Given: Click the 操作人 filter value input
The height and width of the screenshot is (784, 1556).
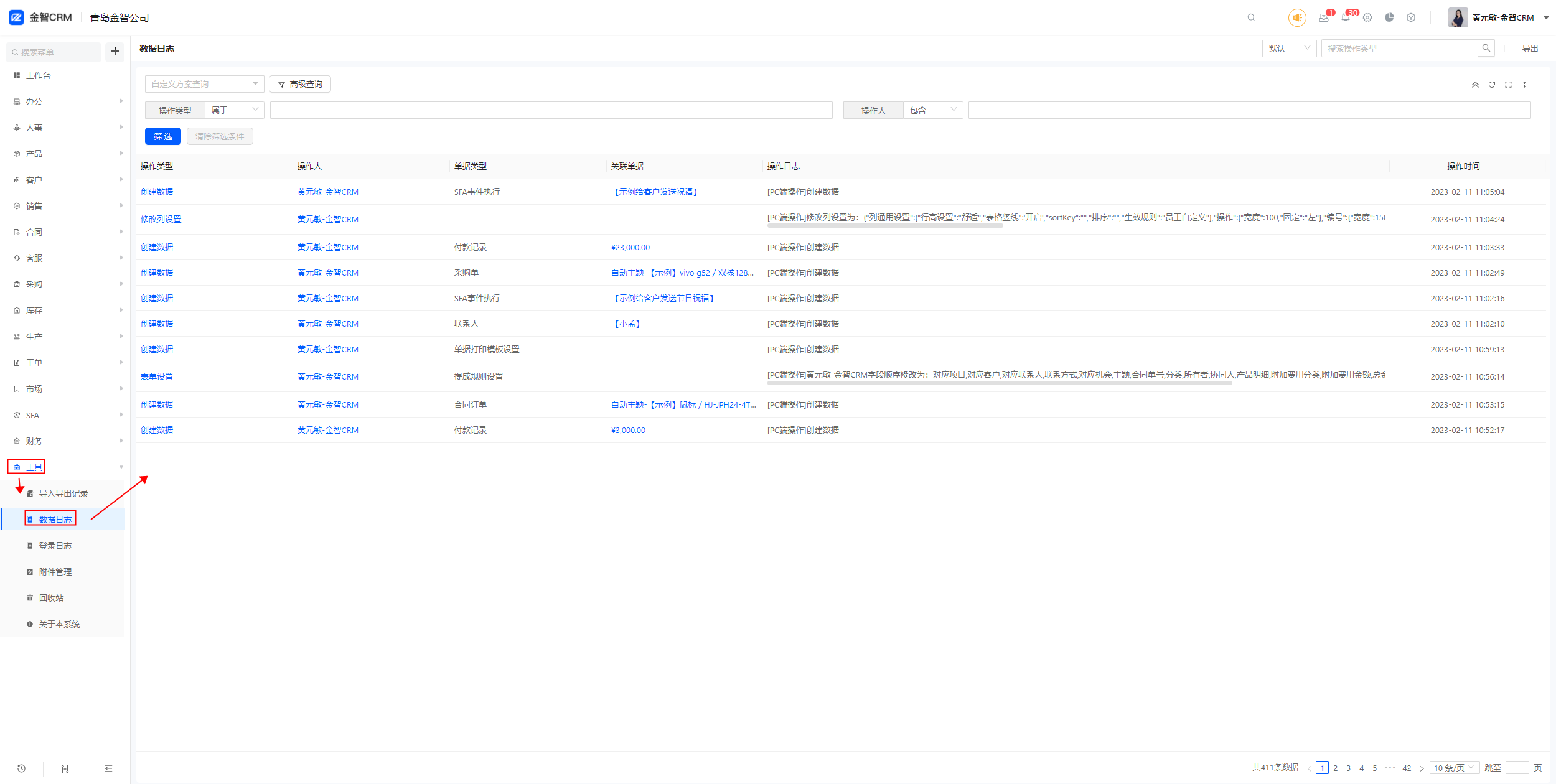Looking at the screenshot, I should click(x=1249, y=110).
